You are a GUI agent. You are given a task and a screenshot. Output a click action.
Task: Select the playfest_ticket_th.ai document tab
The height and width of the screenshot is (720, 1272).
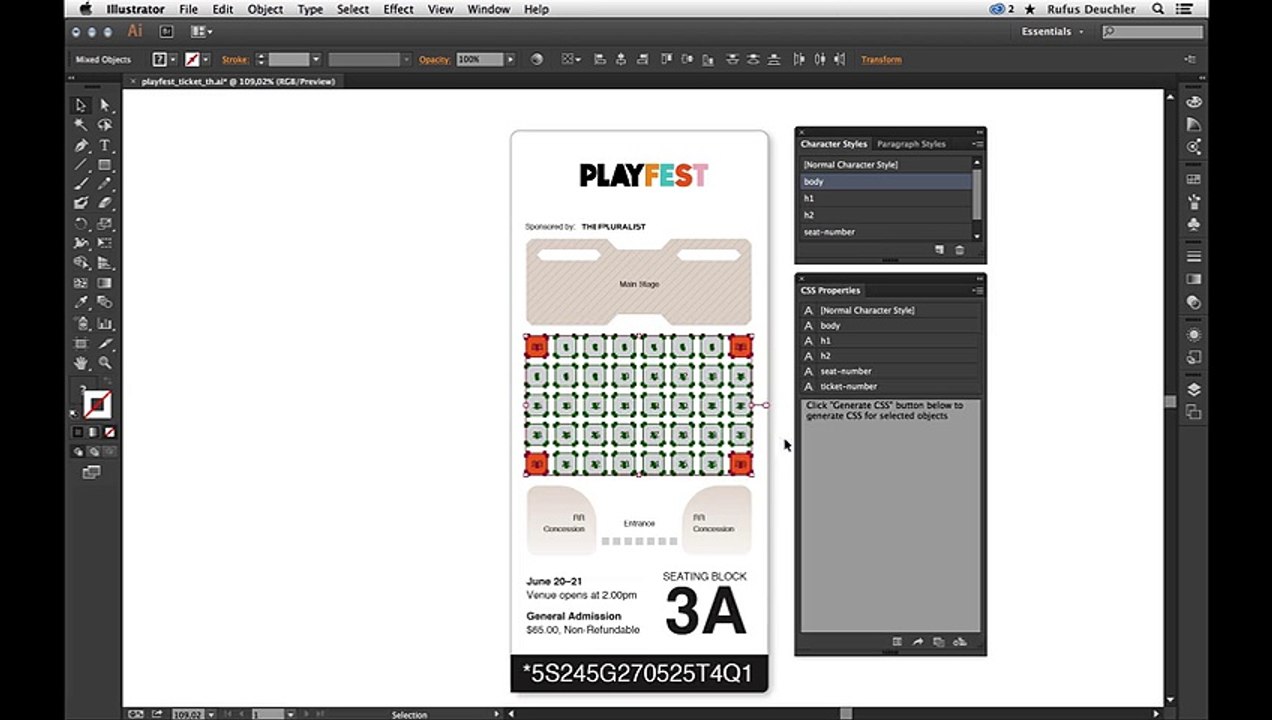coord(237,82)
